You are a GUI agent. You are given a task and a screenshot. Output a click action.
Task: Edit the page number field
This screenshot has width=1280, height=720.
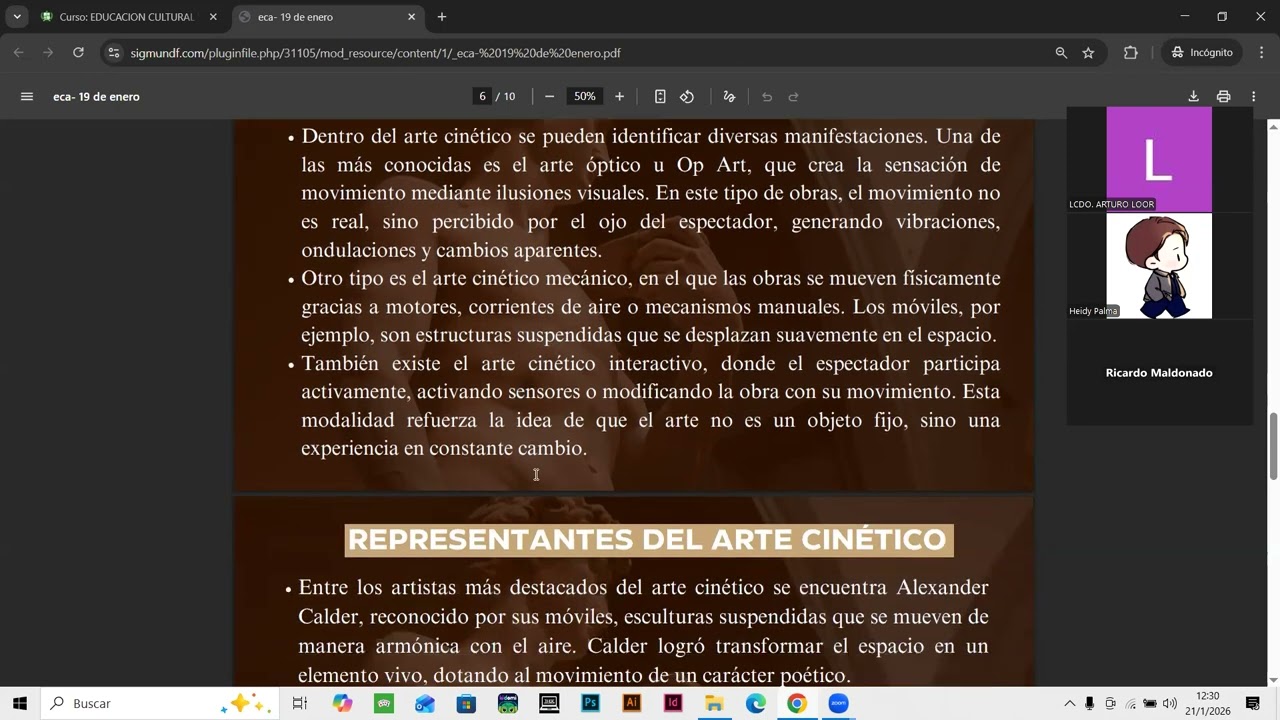tap(482, 97)
